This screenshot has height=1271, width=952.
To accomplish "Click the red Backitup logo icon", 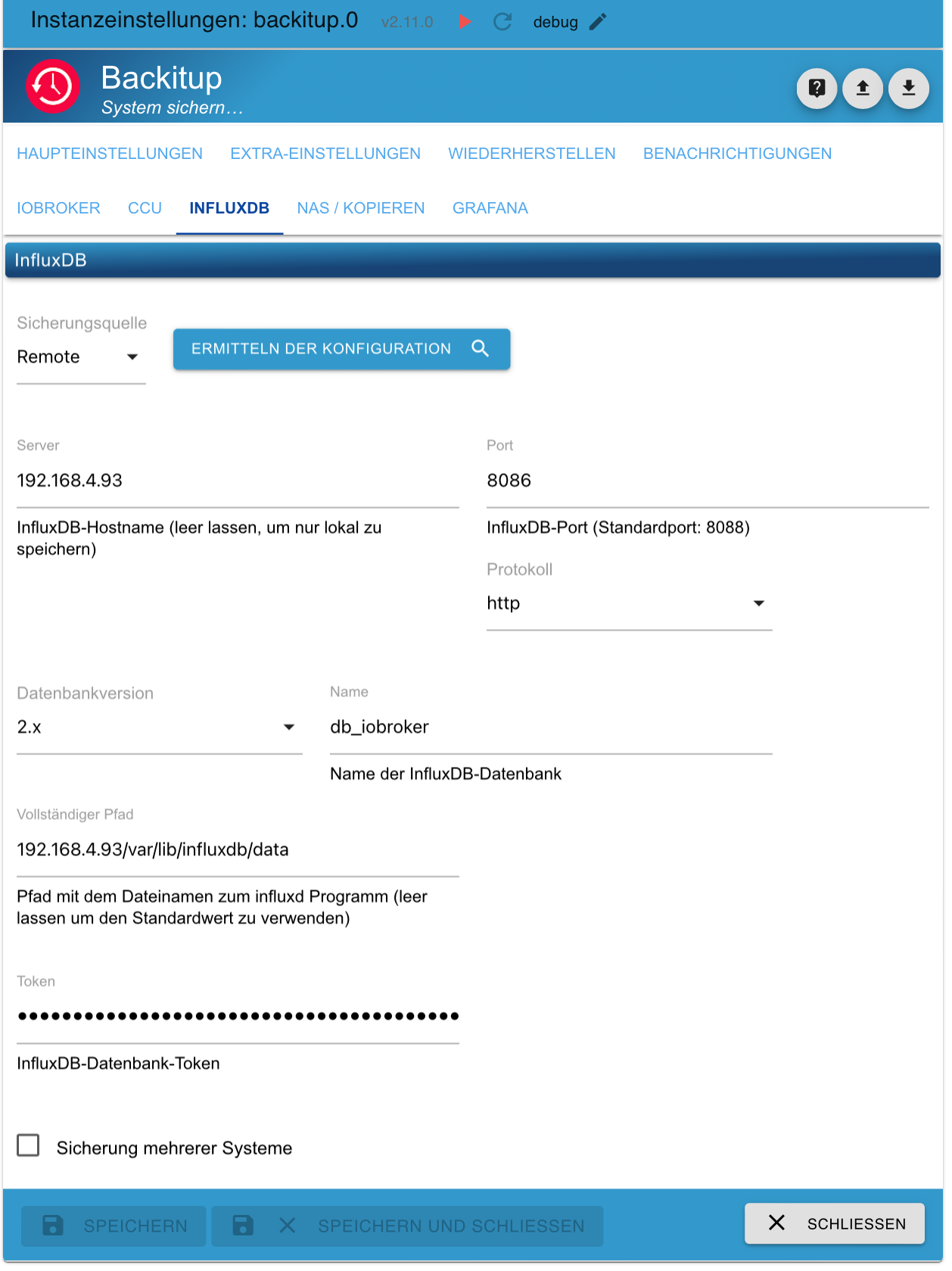I will pyautogui.click(x=53, y=86).
